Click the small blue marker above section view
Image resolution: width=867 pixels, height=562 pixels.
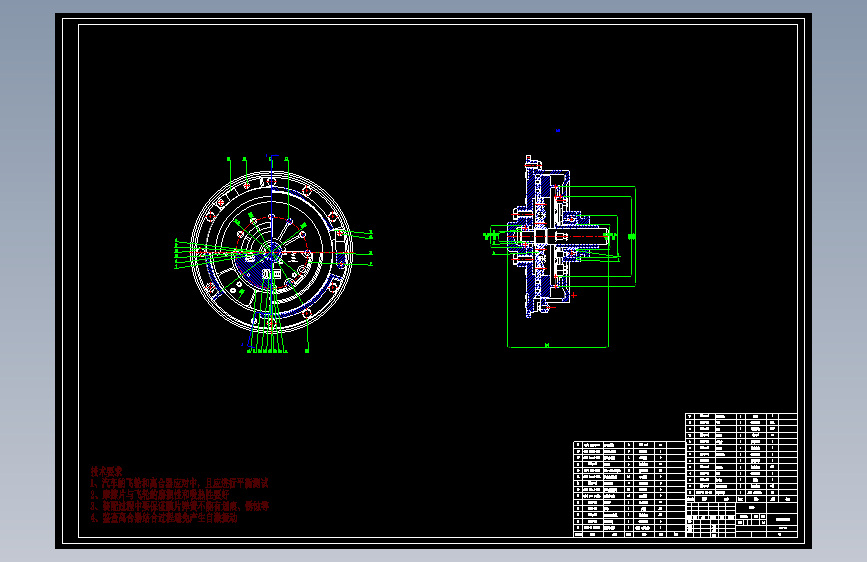tap(558, 131)
